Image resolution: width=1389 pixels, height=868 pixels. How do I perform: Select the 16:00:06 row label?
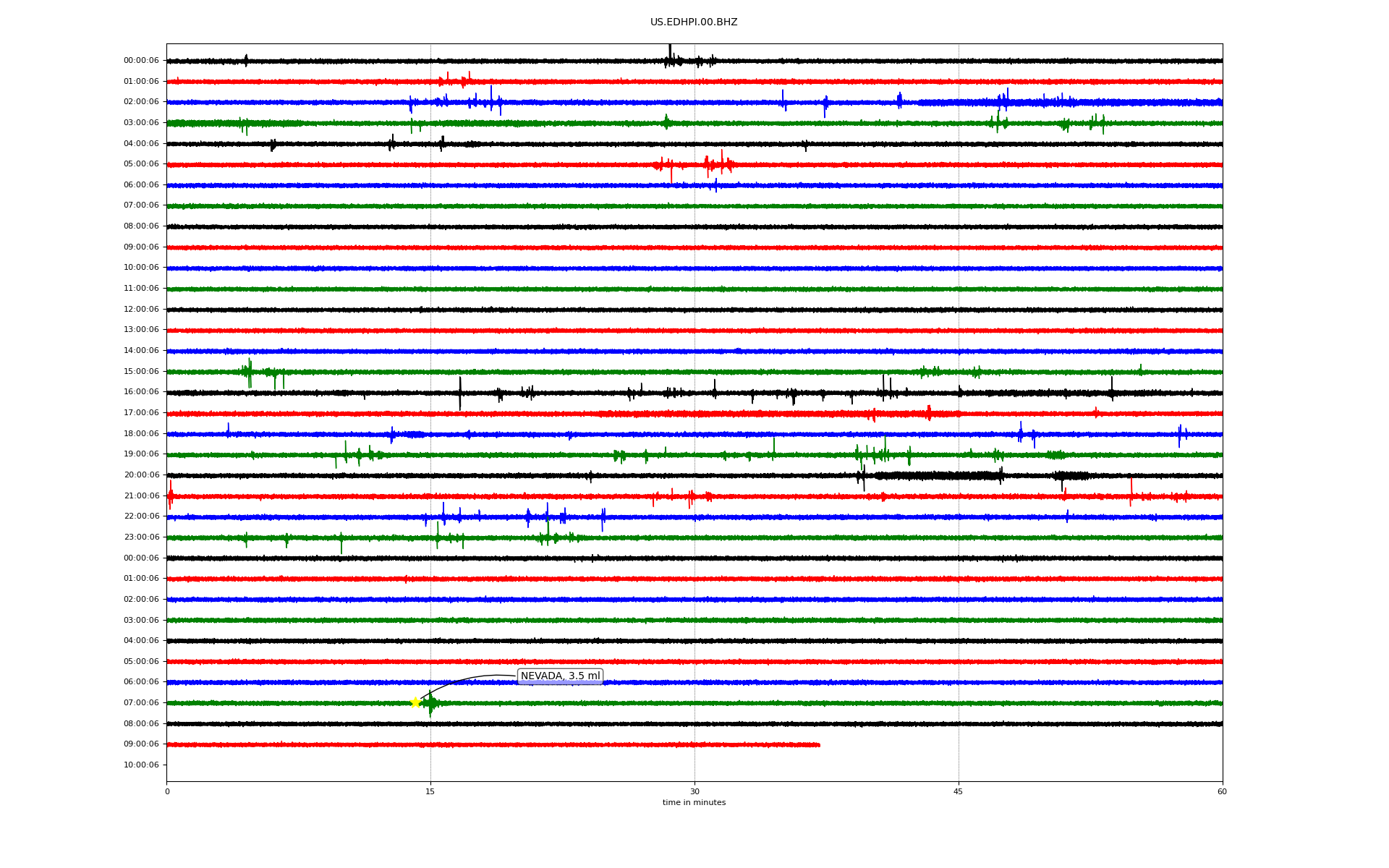pos(141,392)
